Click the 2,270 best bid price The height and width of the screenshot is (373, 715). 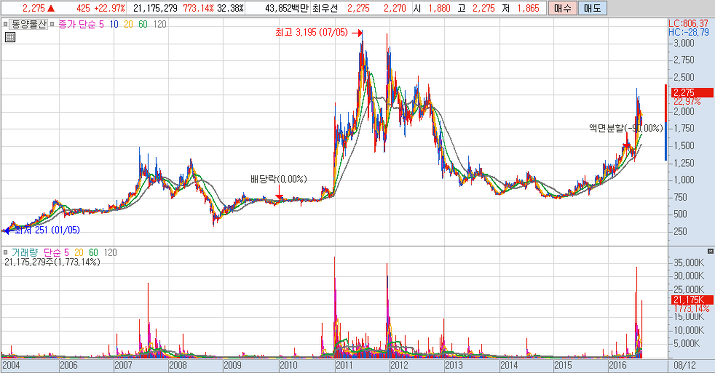point(395,8)
